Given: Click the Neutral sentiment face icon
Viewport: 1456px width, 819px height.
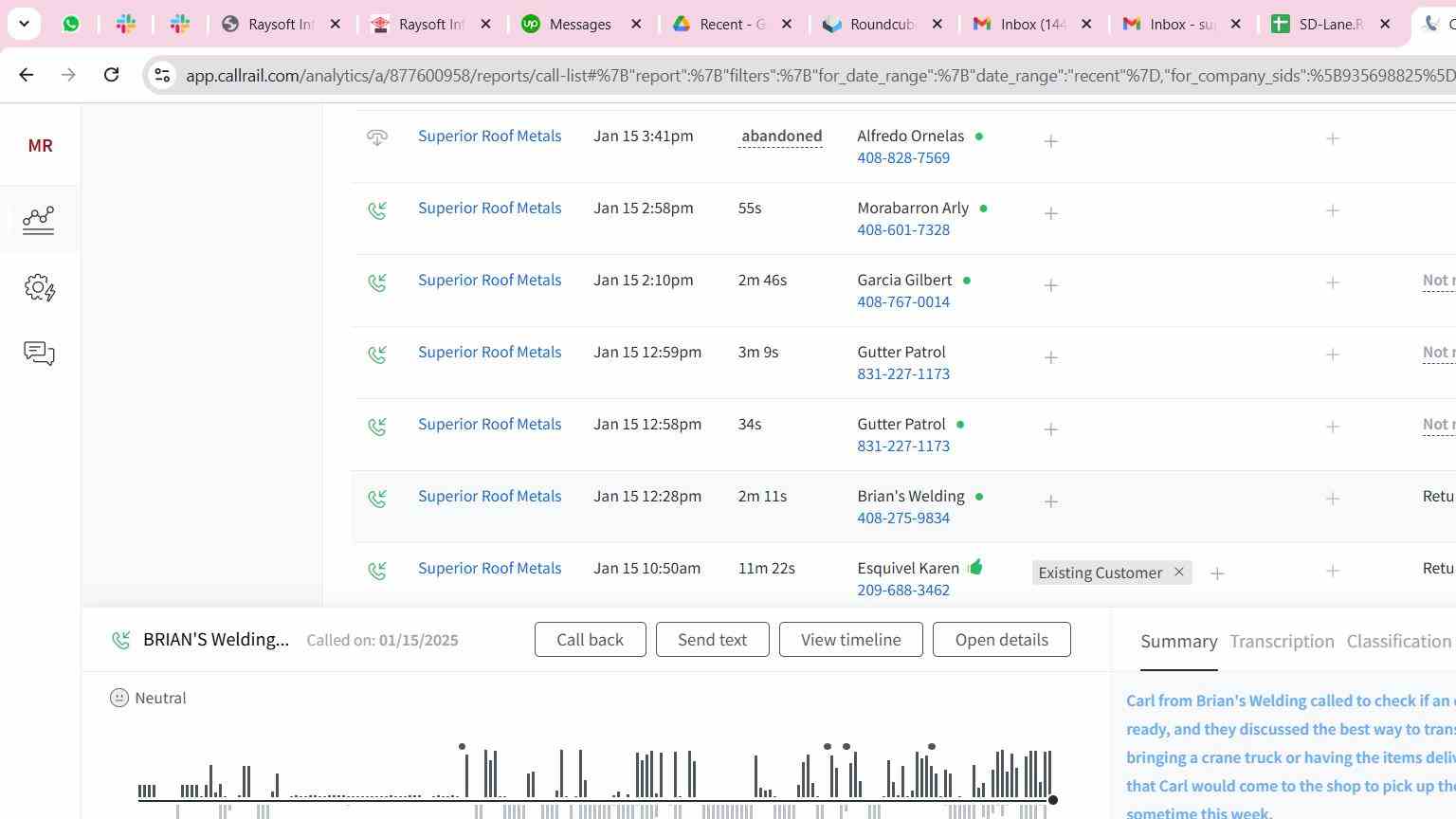Looking at the screenshot, I should pos(119,698).
